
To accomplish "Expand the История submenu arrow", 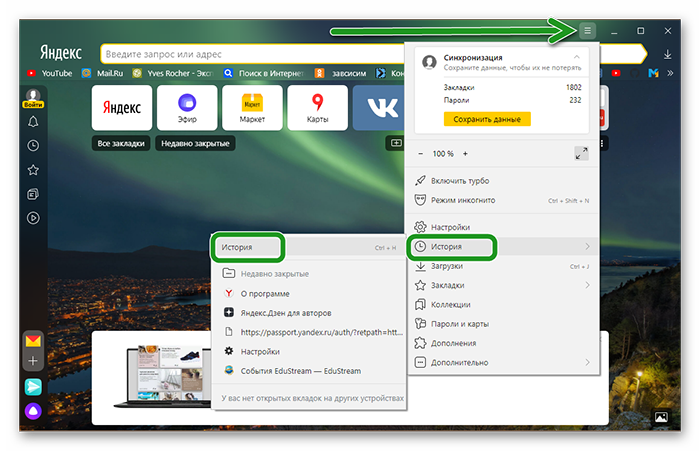I will 587,246.
